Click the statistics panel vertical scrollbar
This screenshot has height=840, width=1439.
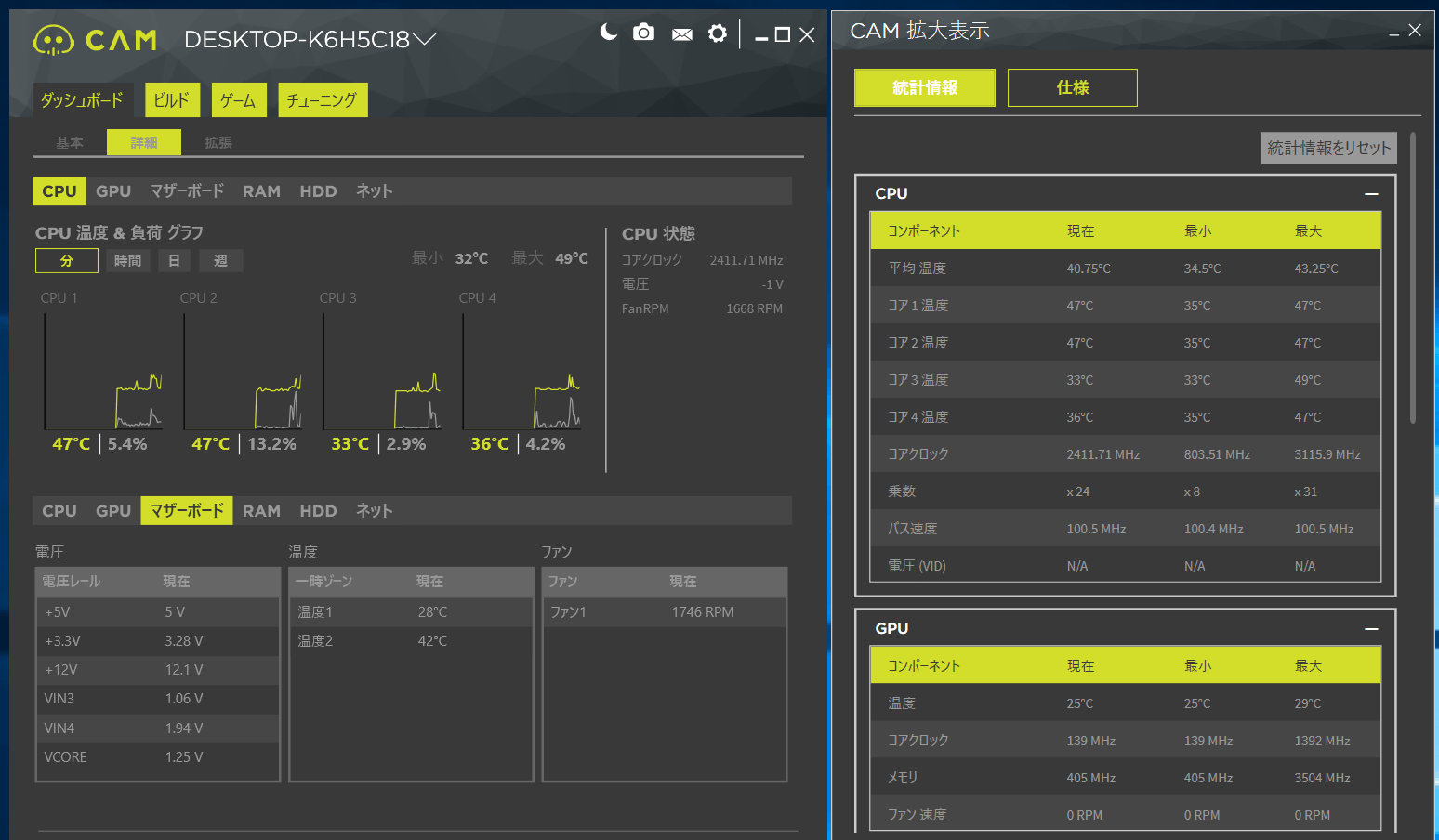coord(1413,279)
